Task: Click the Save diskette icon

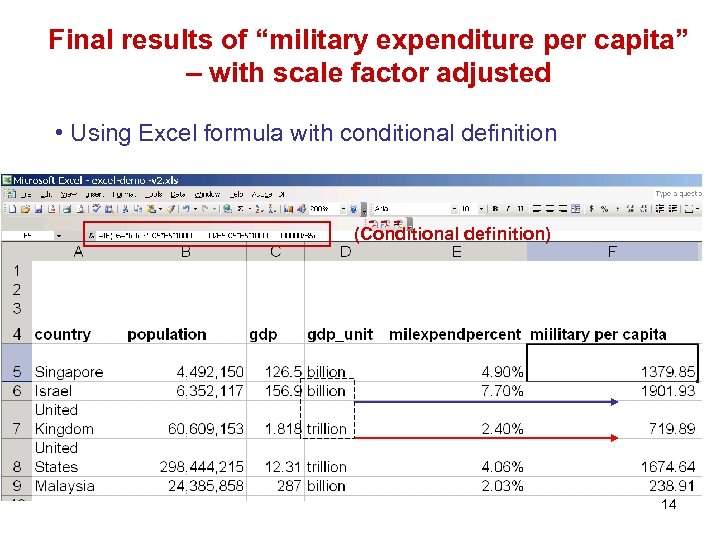Action: (39, 209)
